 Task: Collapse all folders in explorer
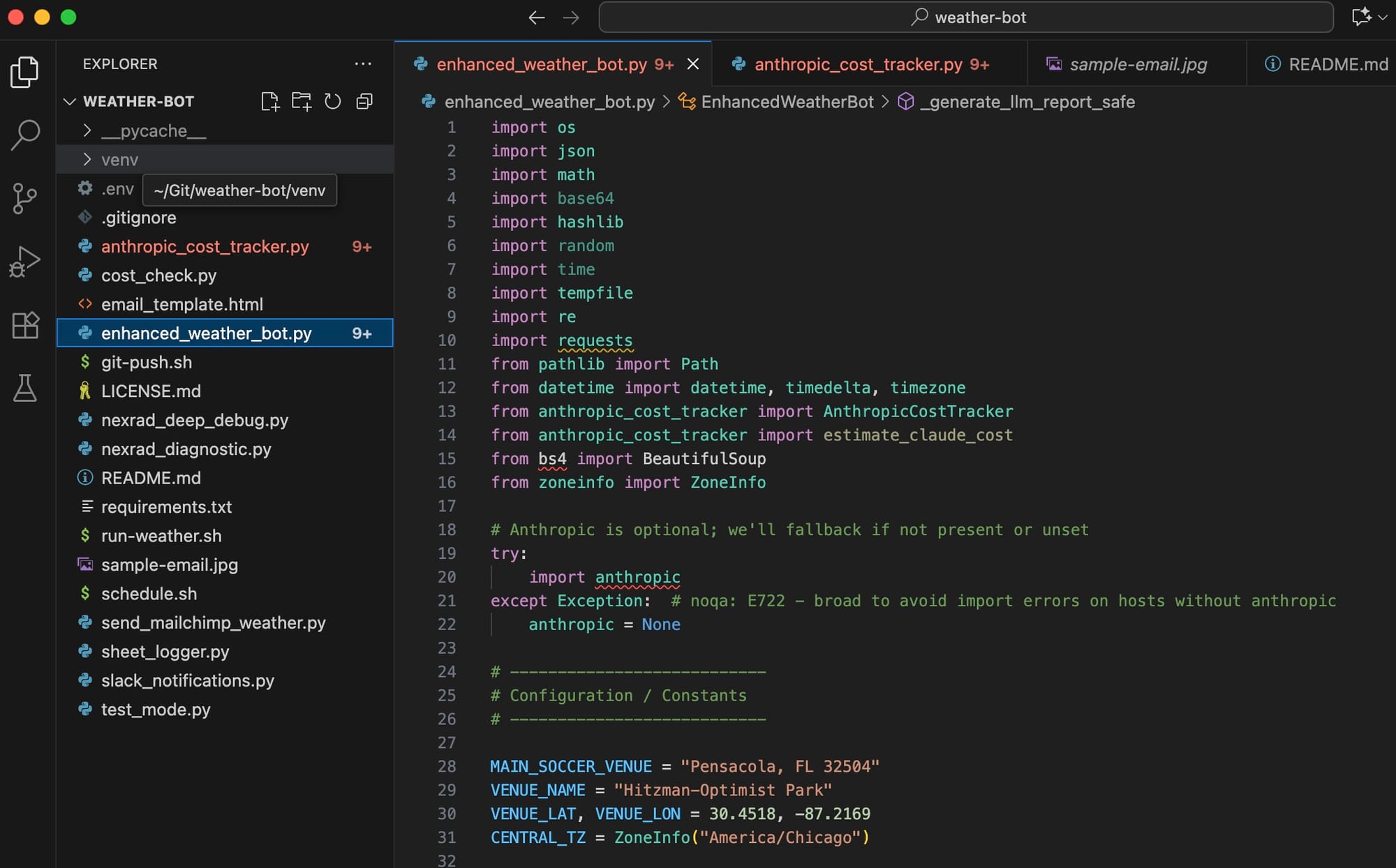364,102
